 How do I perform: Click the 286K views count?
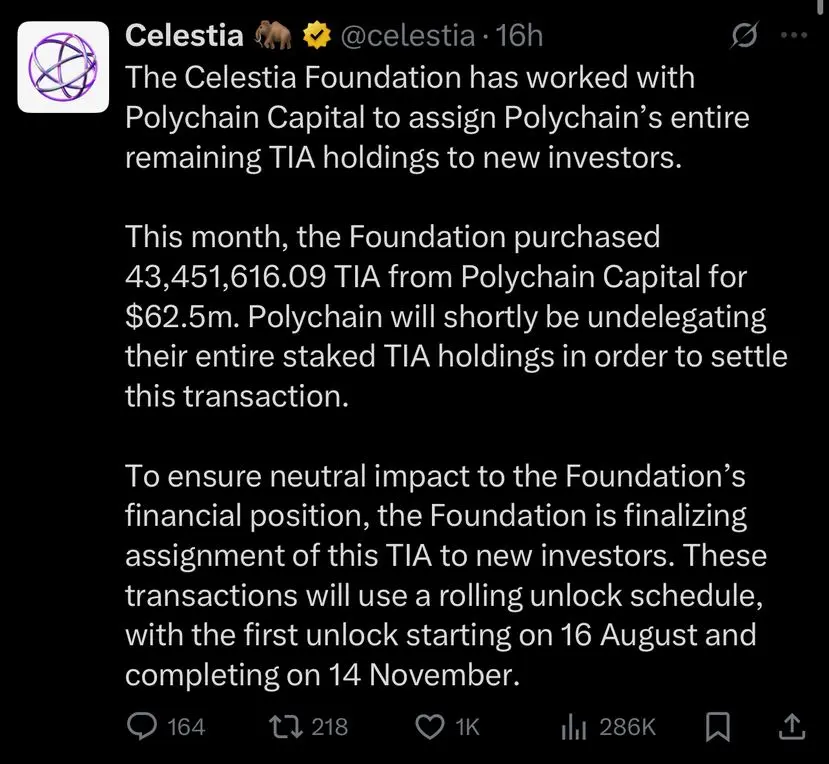coord(628,726)
